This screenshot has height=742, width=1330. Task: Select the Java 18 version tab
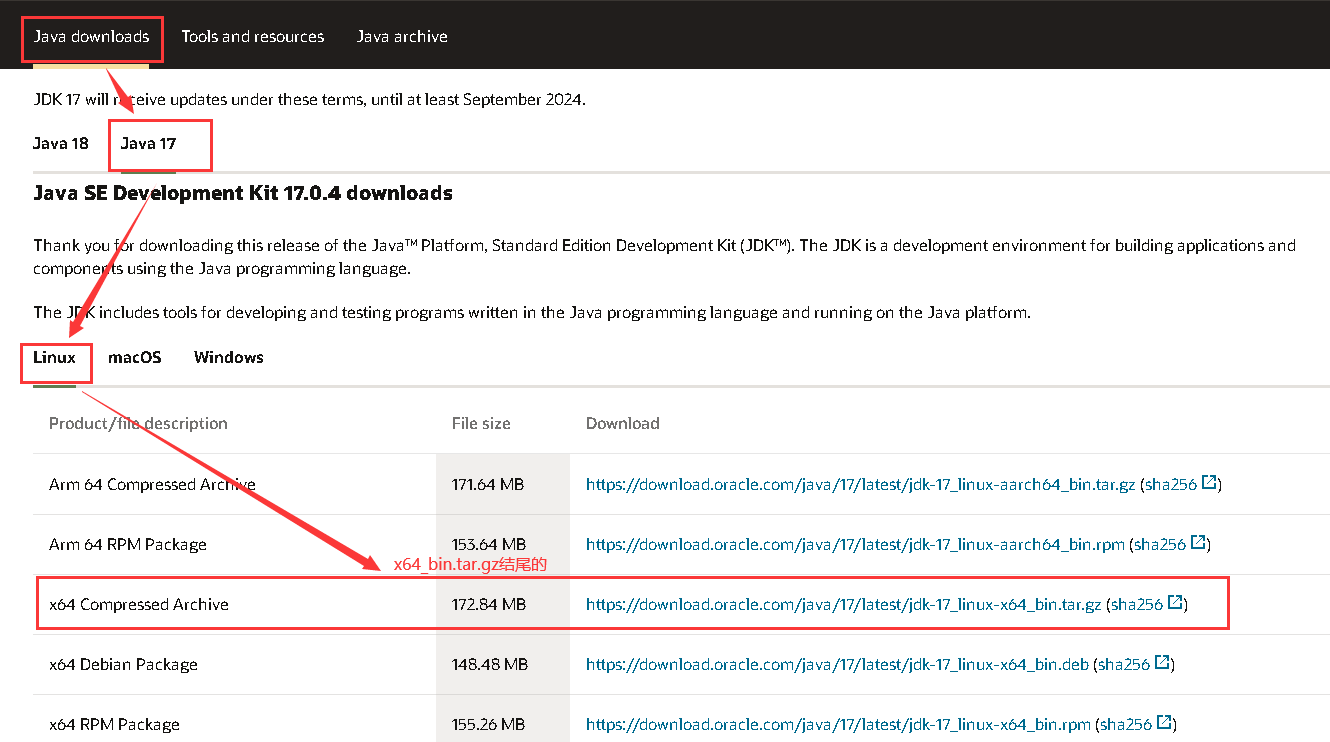tap(61, 143)
